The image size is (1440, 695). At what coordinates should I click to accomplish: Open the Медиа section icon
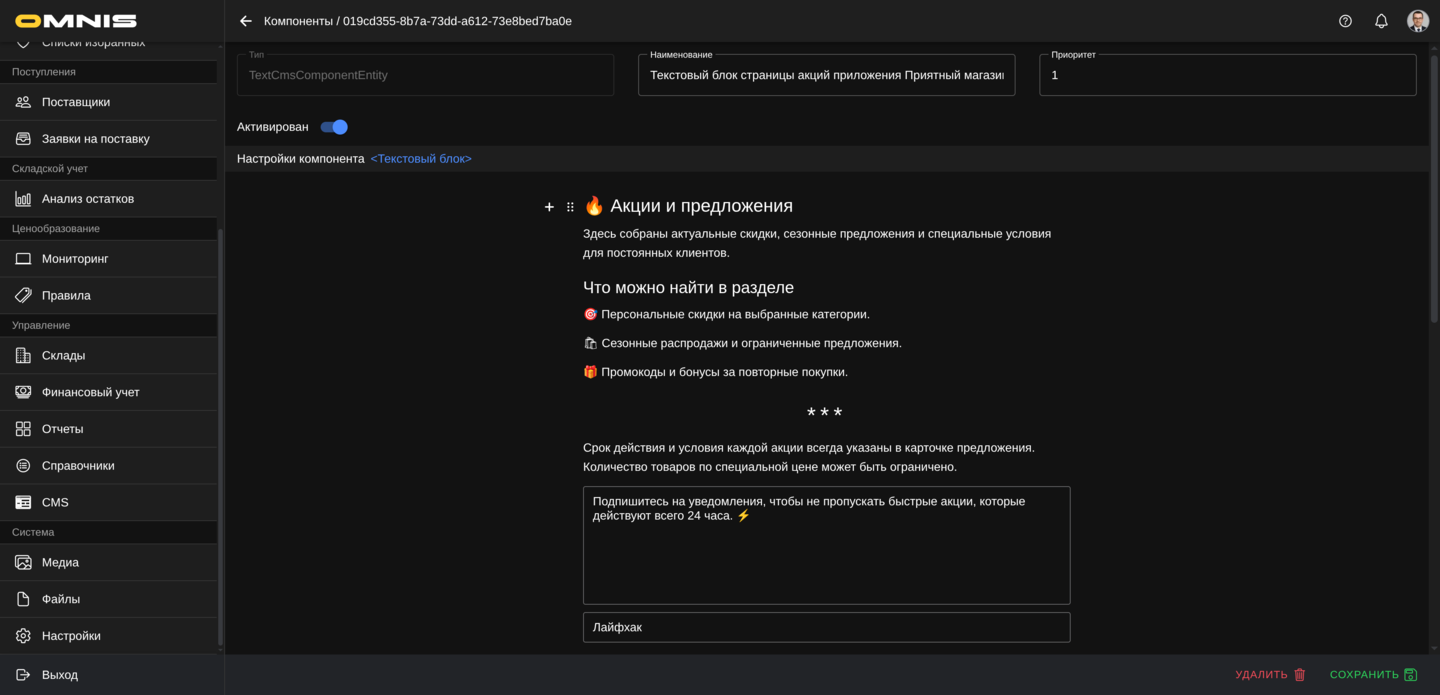tap(23, 562)
